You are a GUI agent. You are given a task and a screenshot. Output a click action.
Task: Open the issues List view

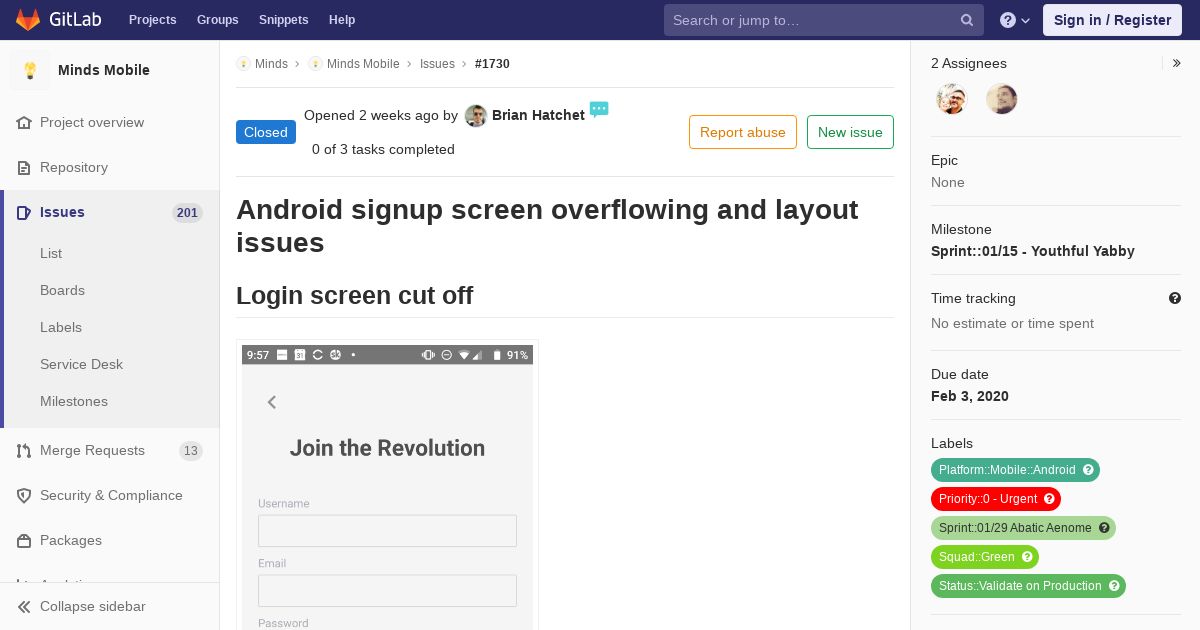tap(51, 253)
